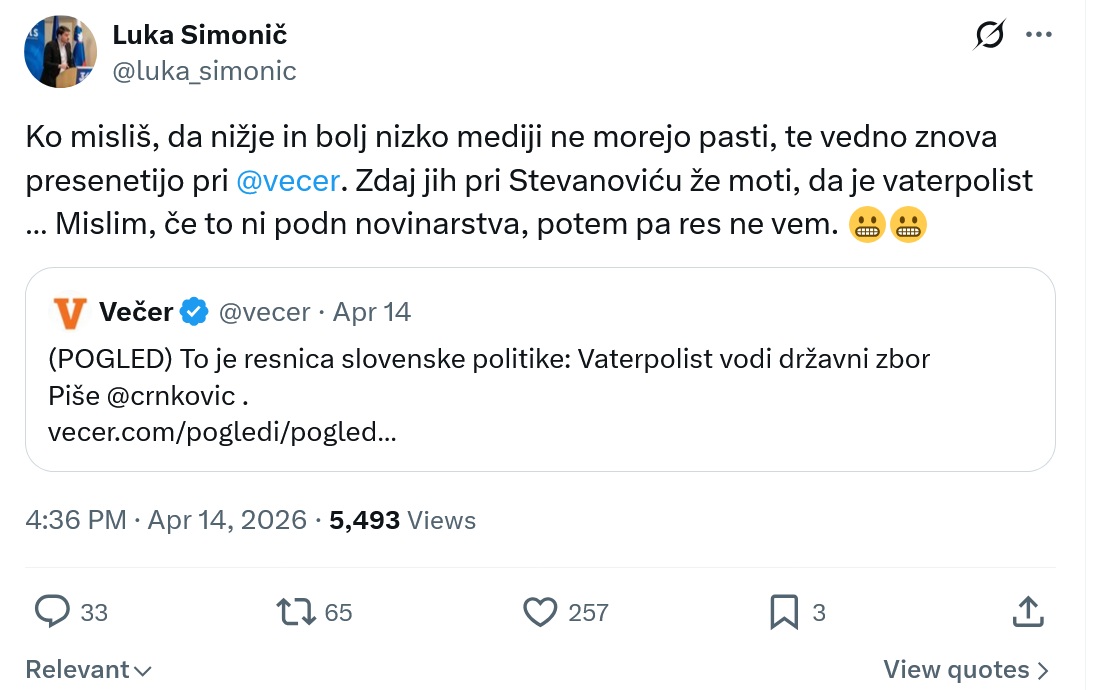Viewport: 1118px width, 690px height.
Task: Click the Grok icon on the tweet
Action: tap(989, 36)
